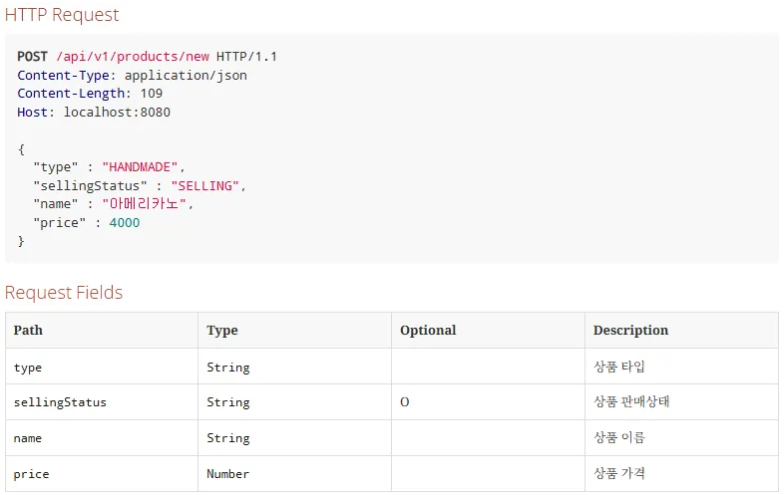This screenshot has width=784, height=495.
Task: Click the 상품 판매상태 description
Action: click(x=632, y=402)
